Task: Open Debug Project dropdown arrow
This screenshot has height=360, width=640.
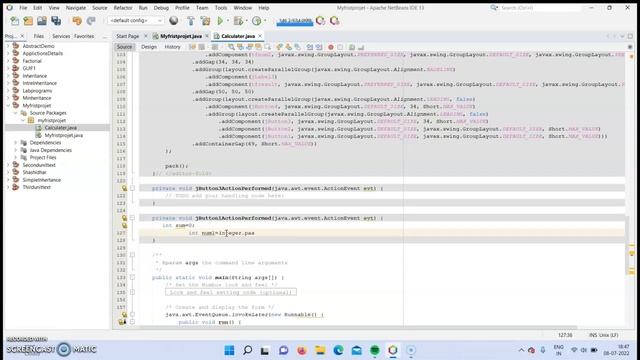Action: tap(246, 20)
